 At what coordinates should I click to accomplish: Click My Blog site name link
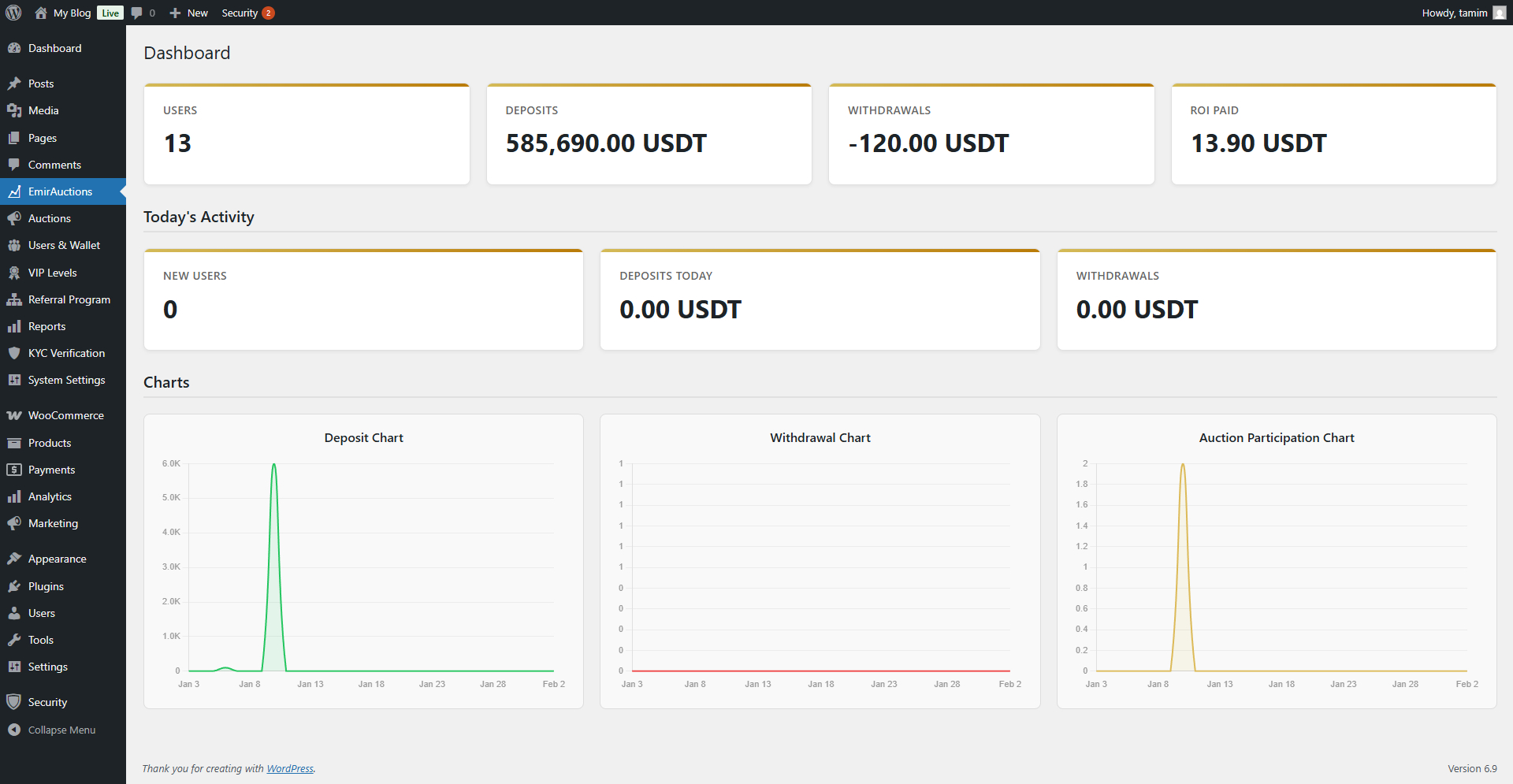click(x=72, y=13)
